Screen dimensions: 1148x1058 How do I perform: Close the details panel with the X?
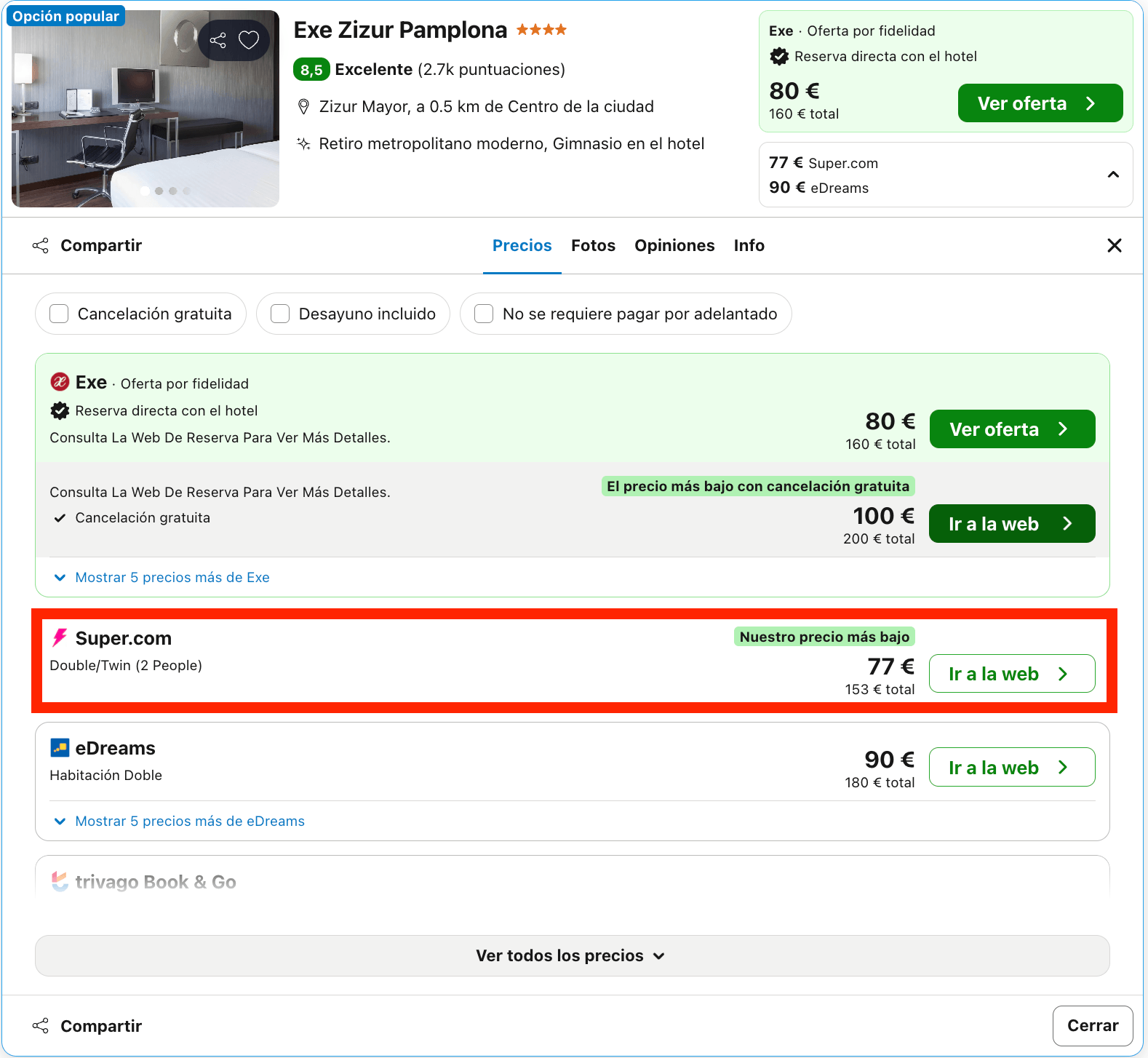1114,245
